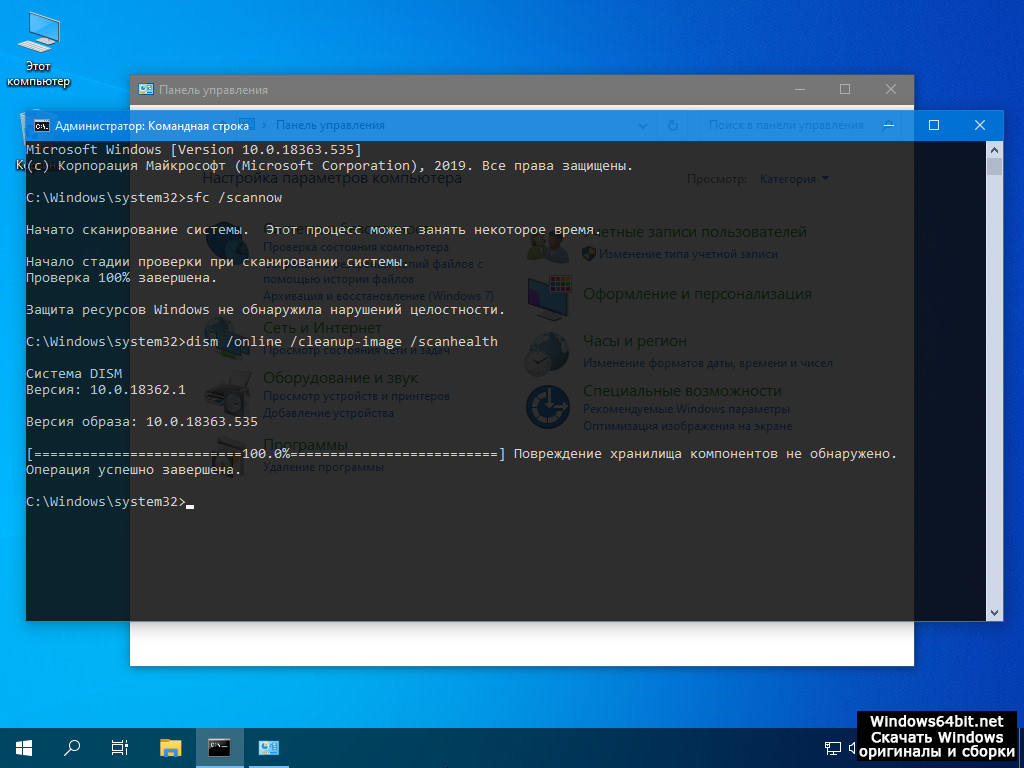This screenshot has height=768, width=1024.
Task: Select the Command Prompt taskbar button
Action: pos(219,747)
